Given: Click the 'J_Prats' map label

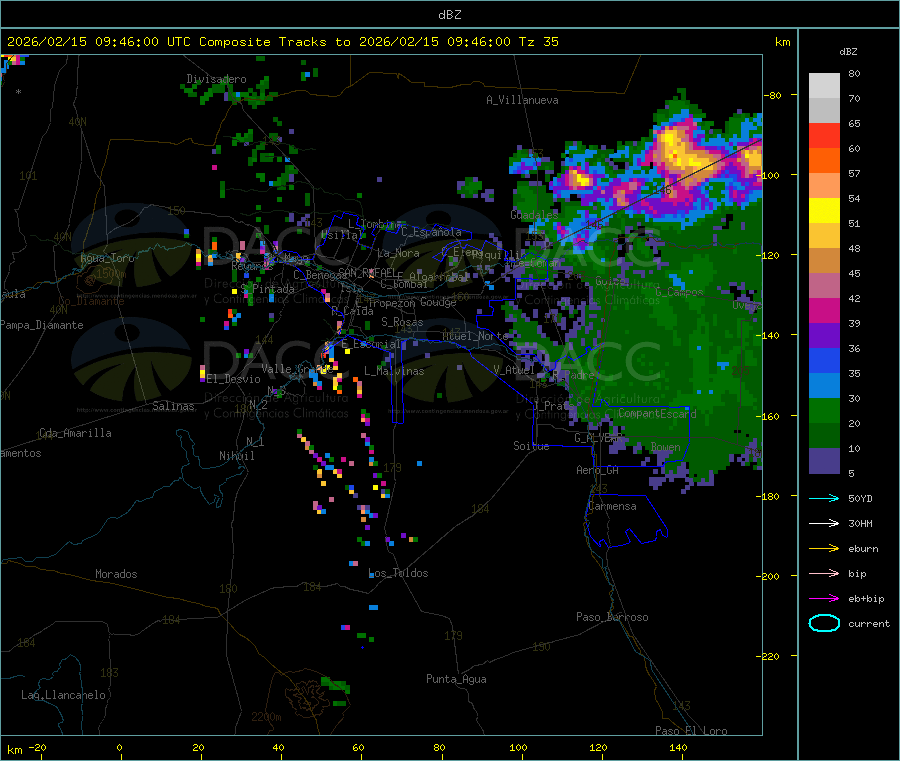Looking at the screenshot, I should pyautogui.click(x=553, y=405).
